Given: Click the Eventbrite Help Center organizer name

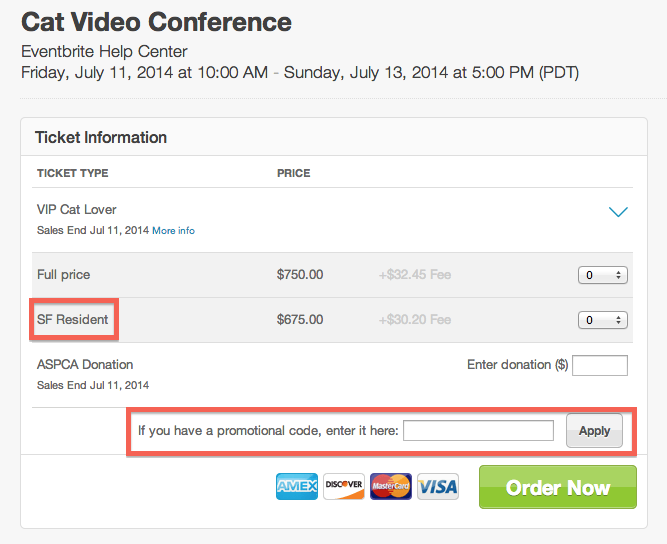Looking at the screenshot, I should click(x=104, y=51).
